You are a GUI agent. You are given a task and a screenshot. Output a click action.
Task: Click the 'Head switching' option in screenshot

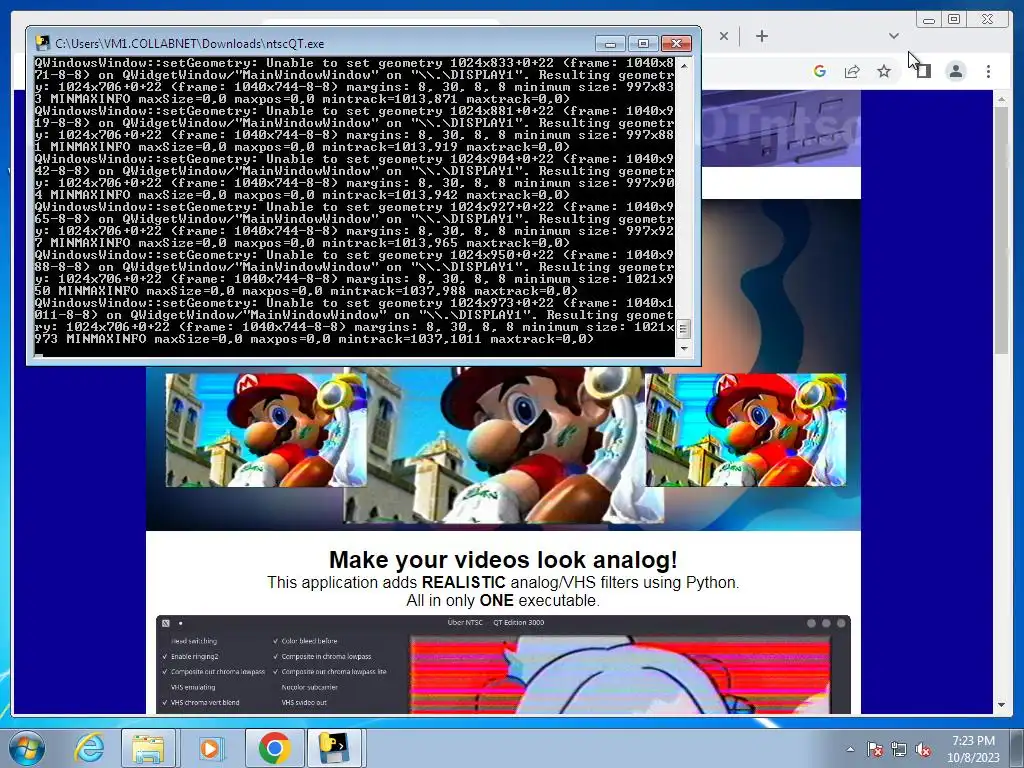click(x=194, y=641)
